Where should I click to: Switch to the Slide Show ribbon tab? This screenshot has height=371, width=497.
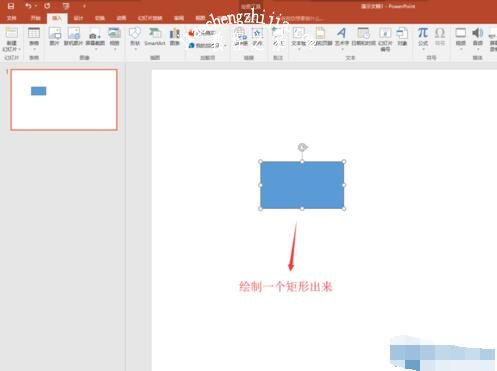coord(150,18)
